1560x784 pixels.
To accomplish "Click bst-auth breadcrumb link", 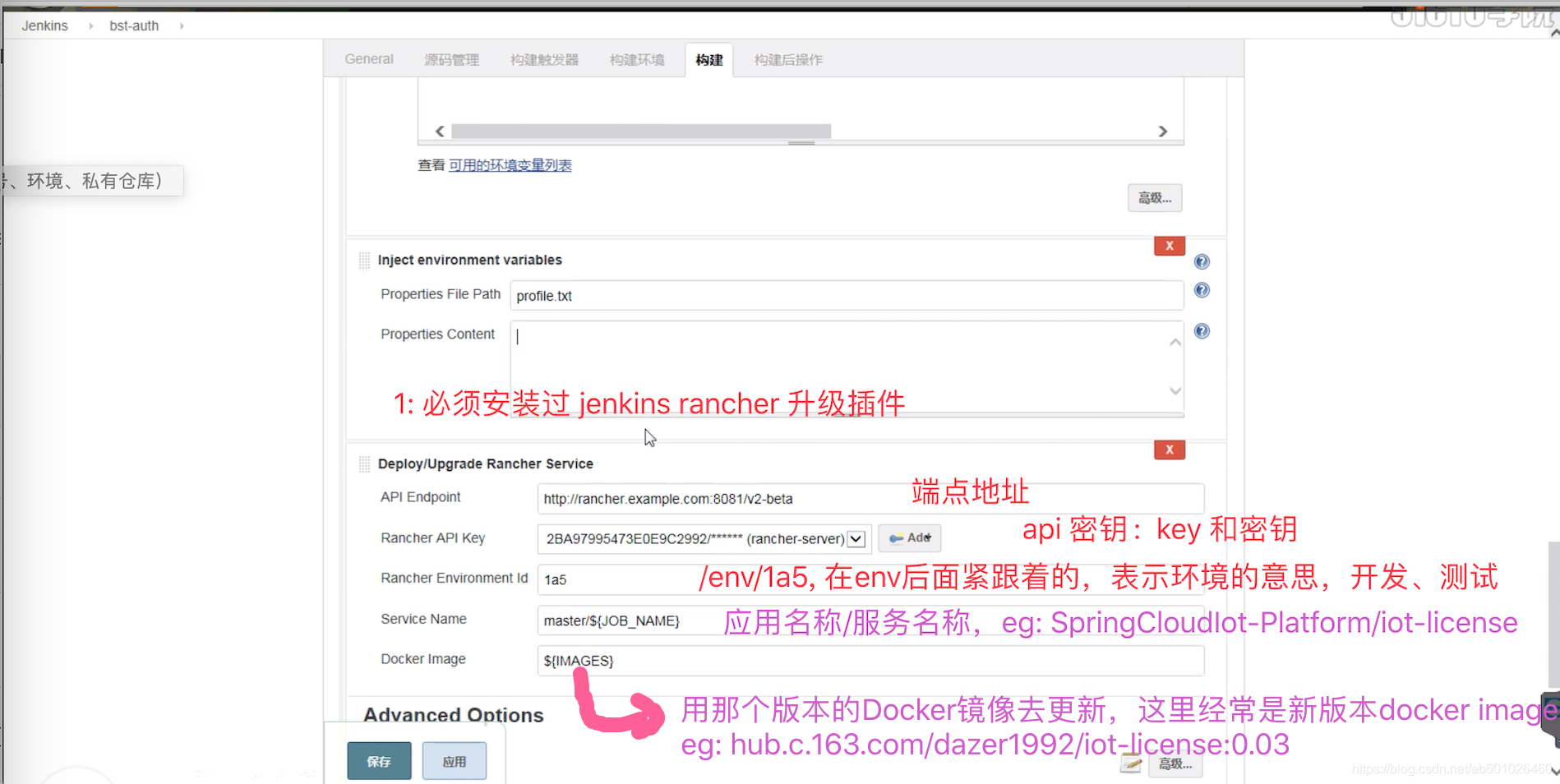I will [134, 25].
